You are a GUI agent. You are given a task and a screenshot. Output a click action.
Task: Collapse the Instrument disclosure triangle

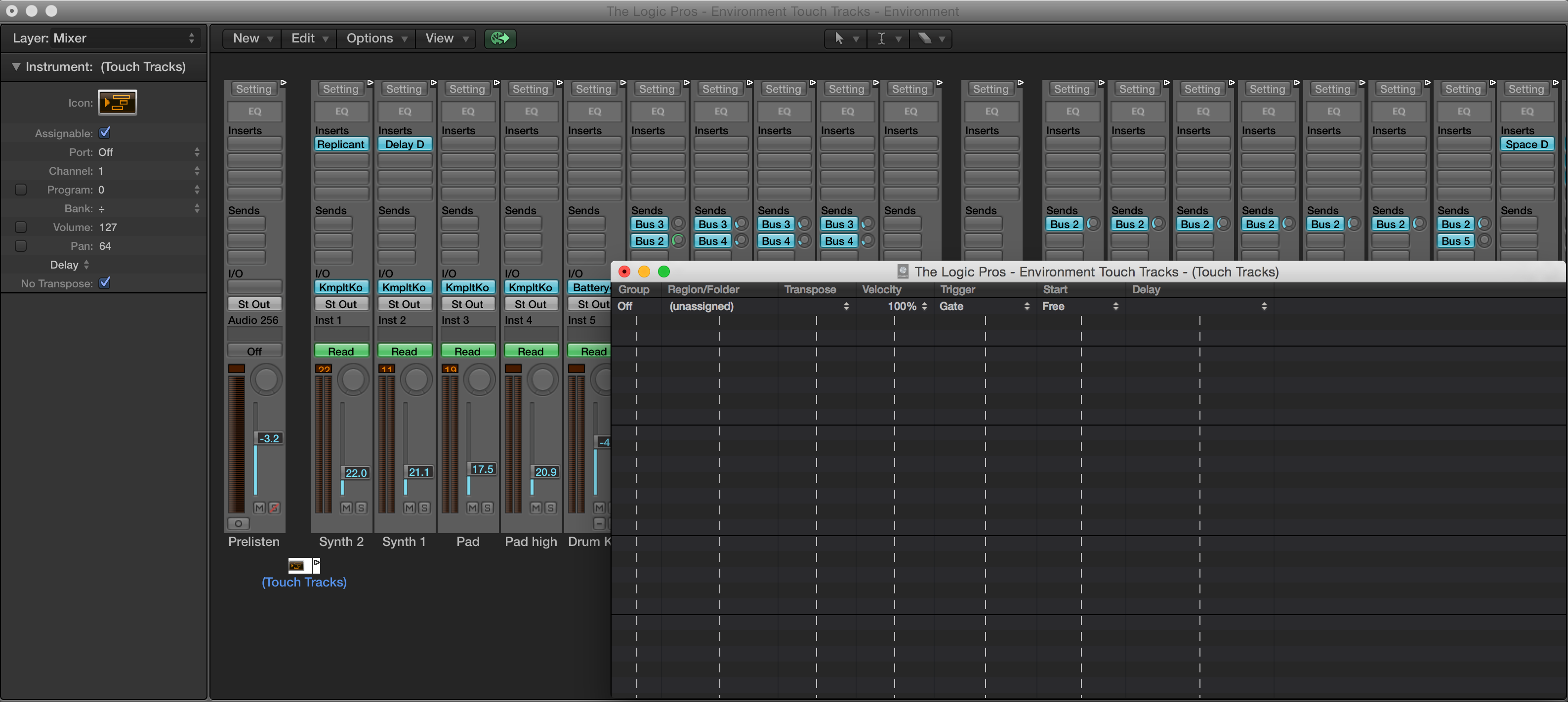(x=16, y=67)
